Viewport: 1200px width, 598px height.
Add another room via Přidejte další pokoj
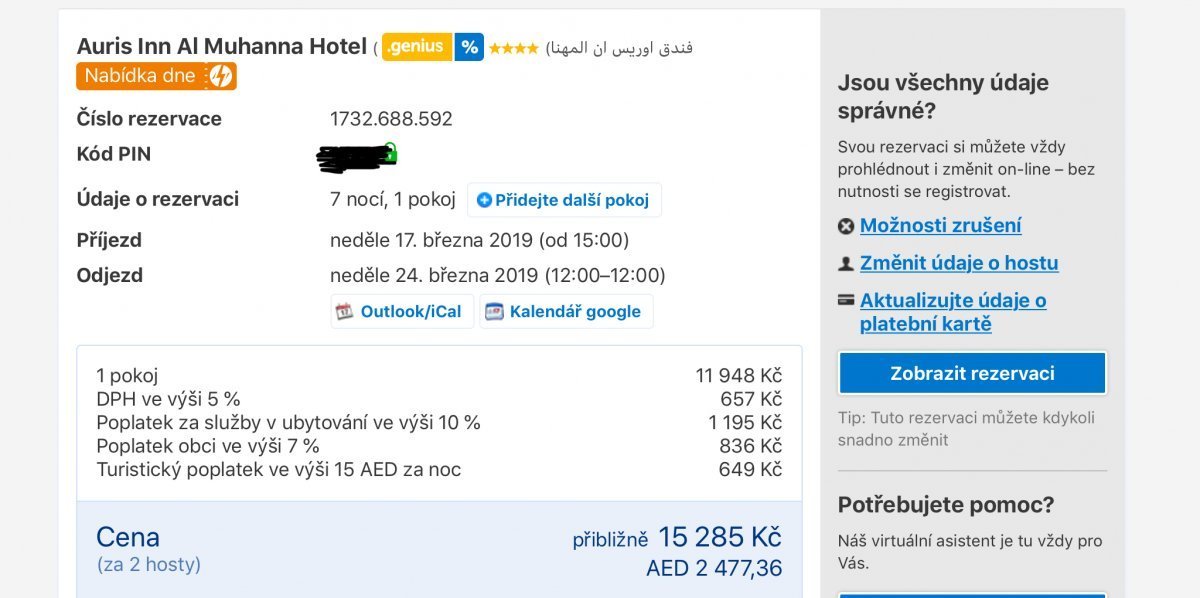[x=571, y=200]
